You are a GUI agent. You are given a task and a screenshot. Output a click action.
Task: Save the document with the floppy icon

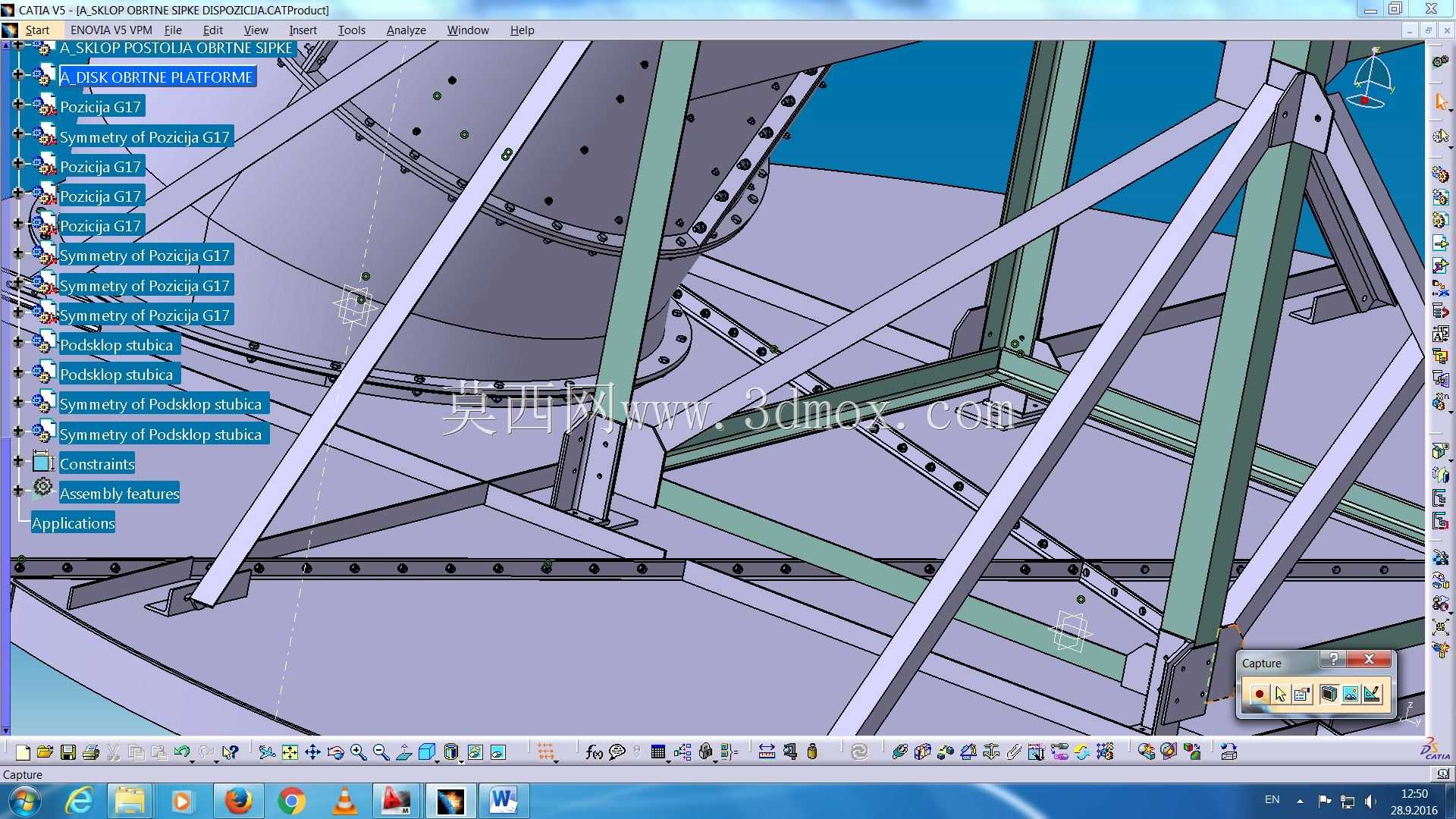[68, 752]
